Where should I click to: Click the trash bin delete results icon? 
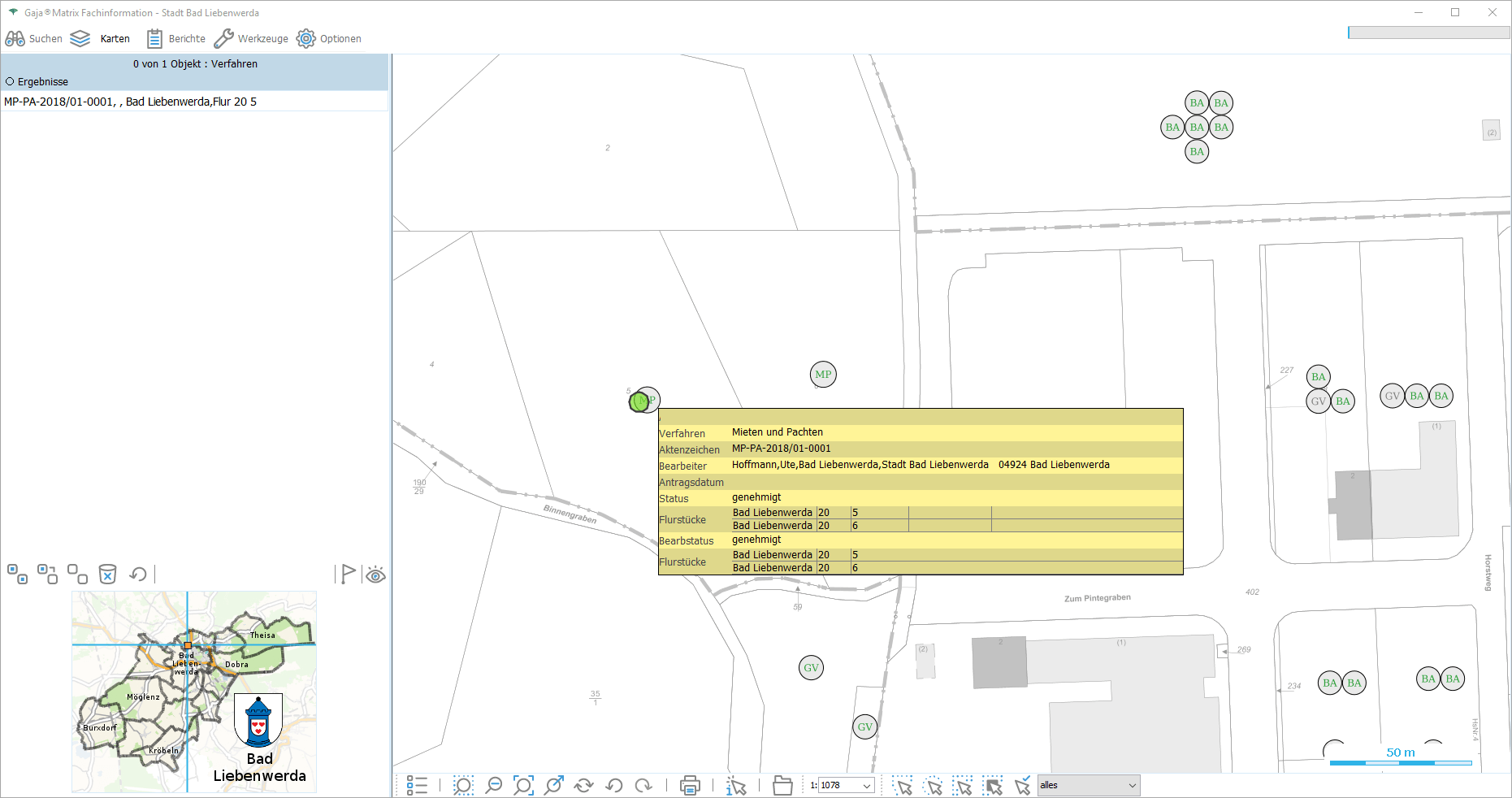coord(107,575)
